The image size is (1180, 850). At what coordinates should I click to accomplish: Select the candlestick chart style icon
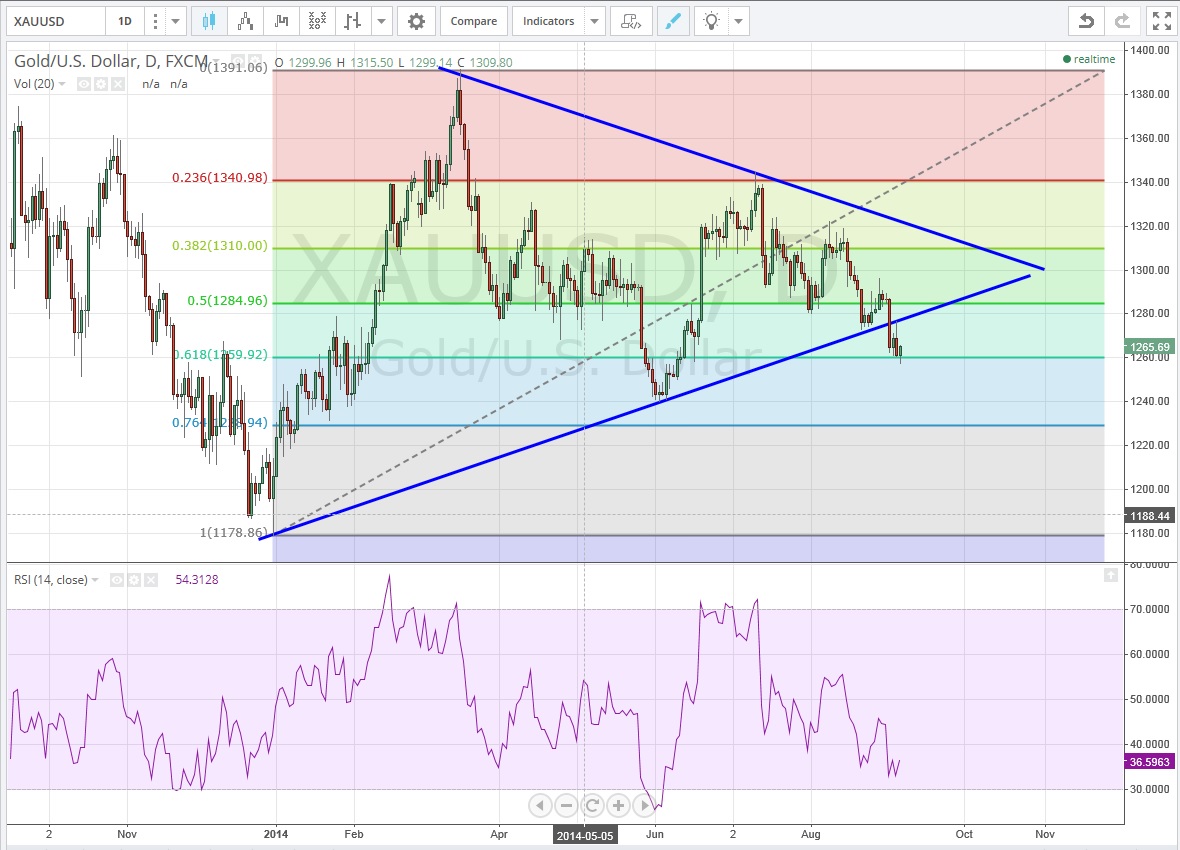[x=208, y=21]
